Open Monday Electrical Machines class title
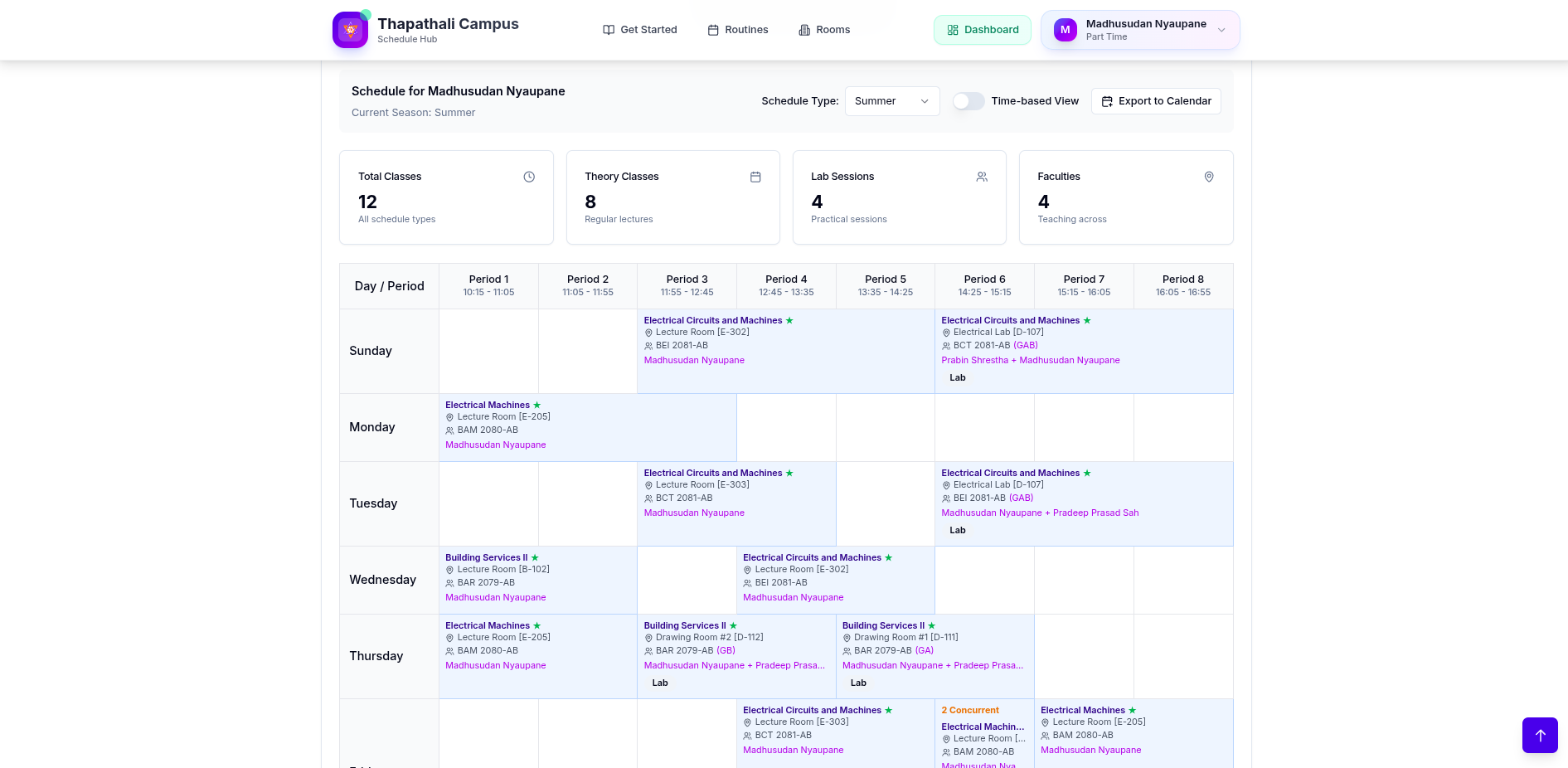Viewport: 1568px width, 768px height. click(488, 405)
